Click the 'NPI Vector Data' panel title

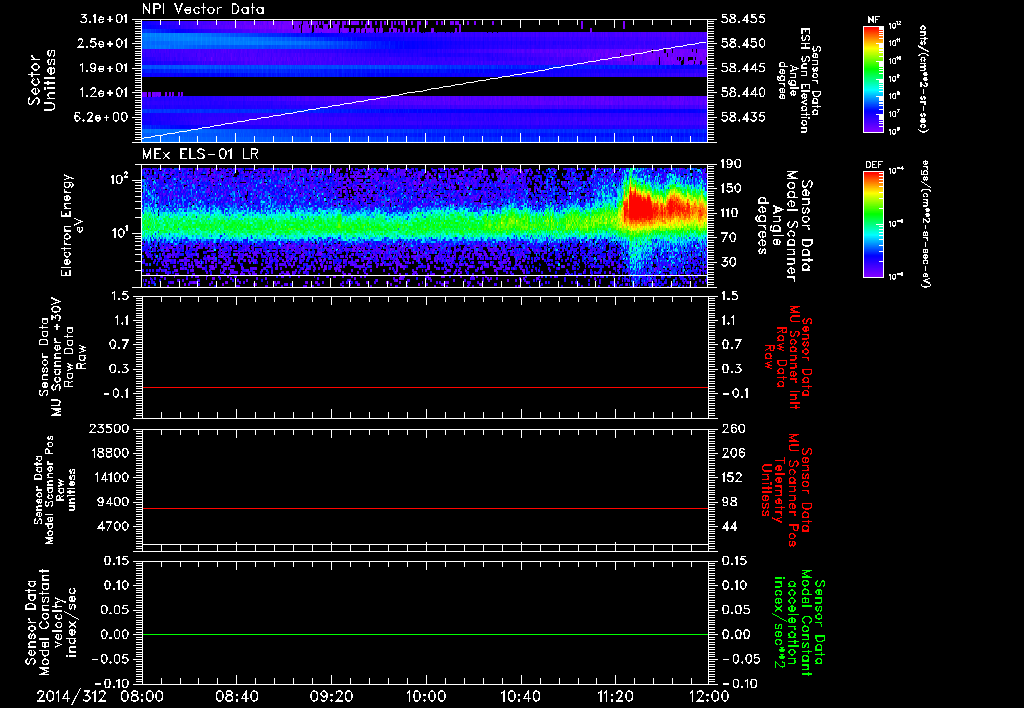click(x=203, y=9)
